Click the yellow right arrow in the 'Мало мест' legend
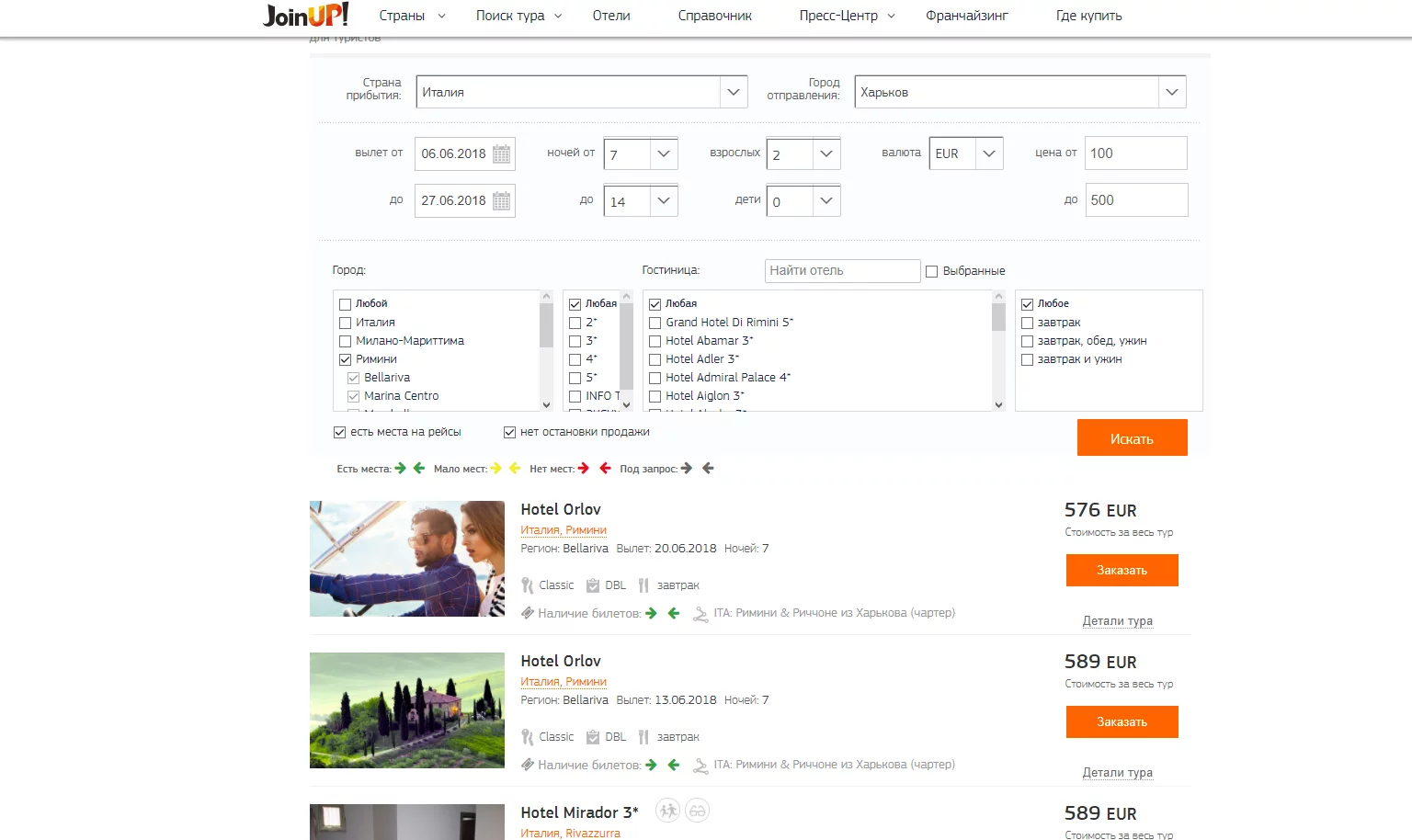The height and width of the screenshot is (840, 1412). (x=496, y=469)
